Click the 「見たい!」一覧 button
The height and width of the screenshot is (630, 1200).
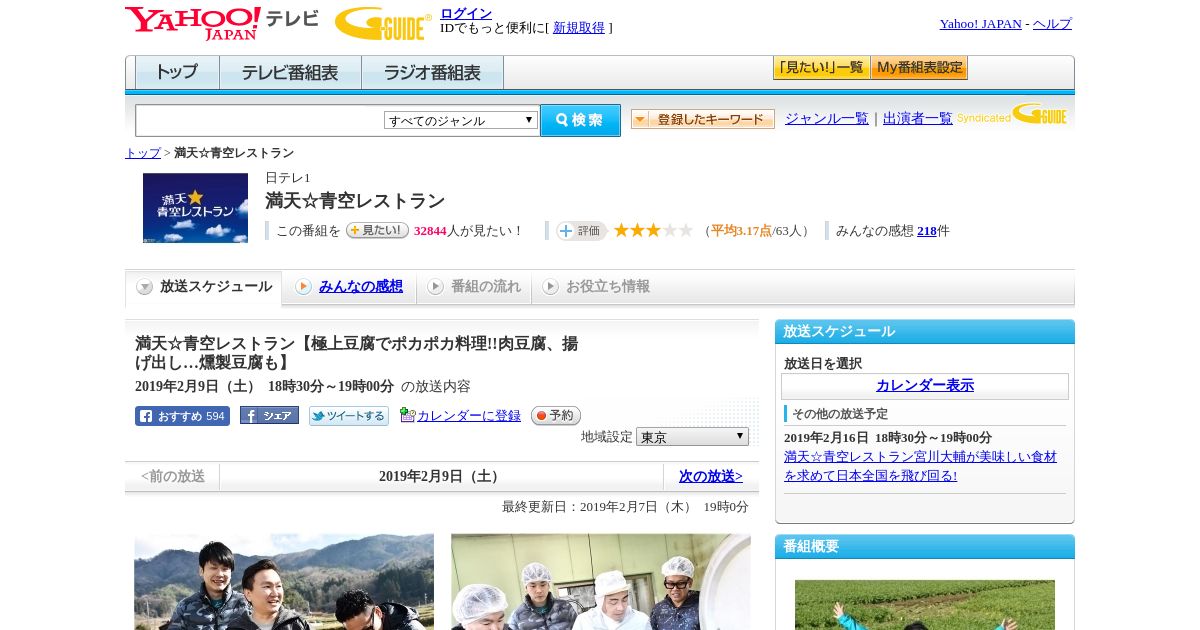tap(821, 68)
